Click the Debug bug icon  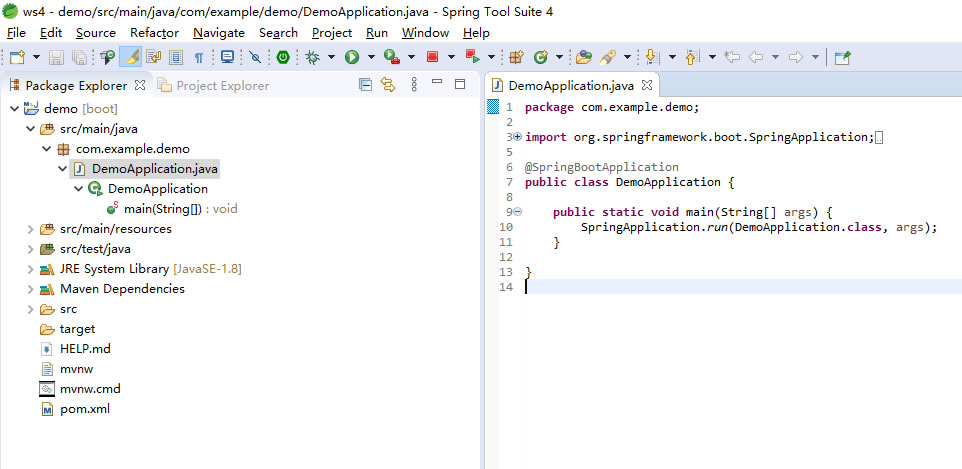coord(313,58)
